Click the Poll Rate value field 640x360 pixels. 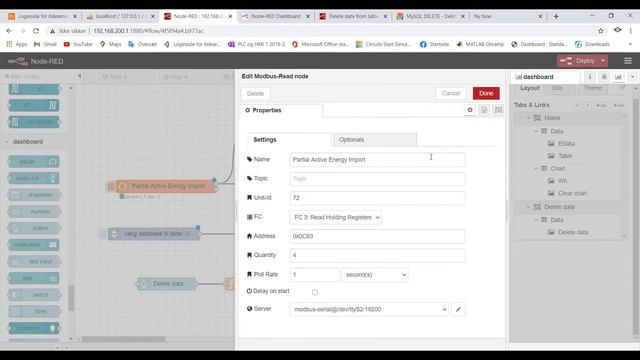314,275
